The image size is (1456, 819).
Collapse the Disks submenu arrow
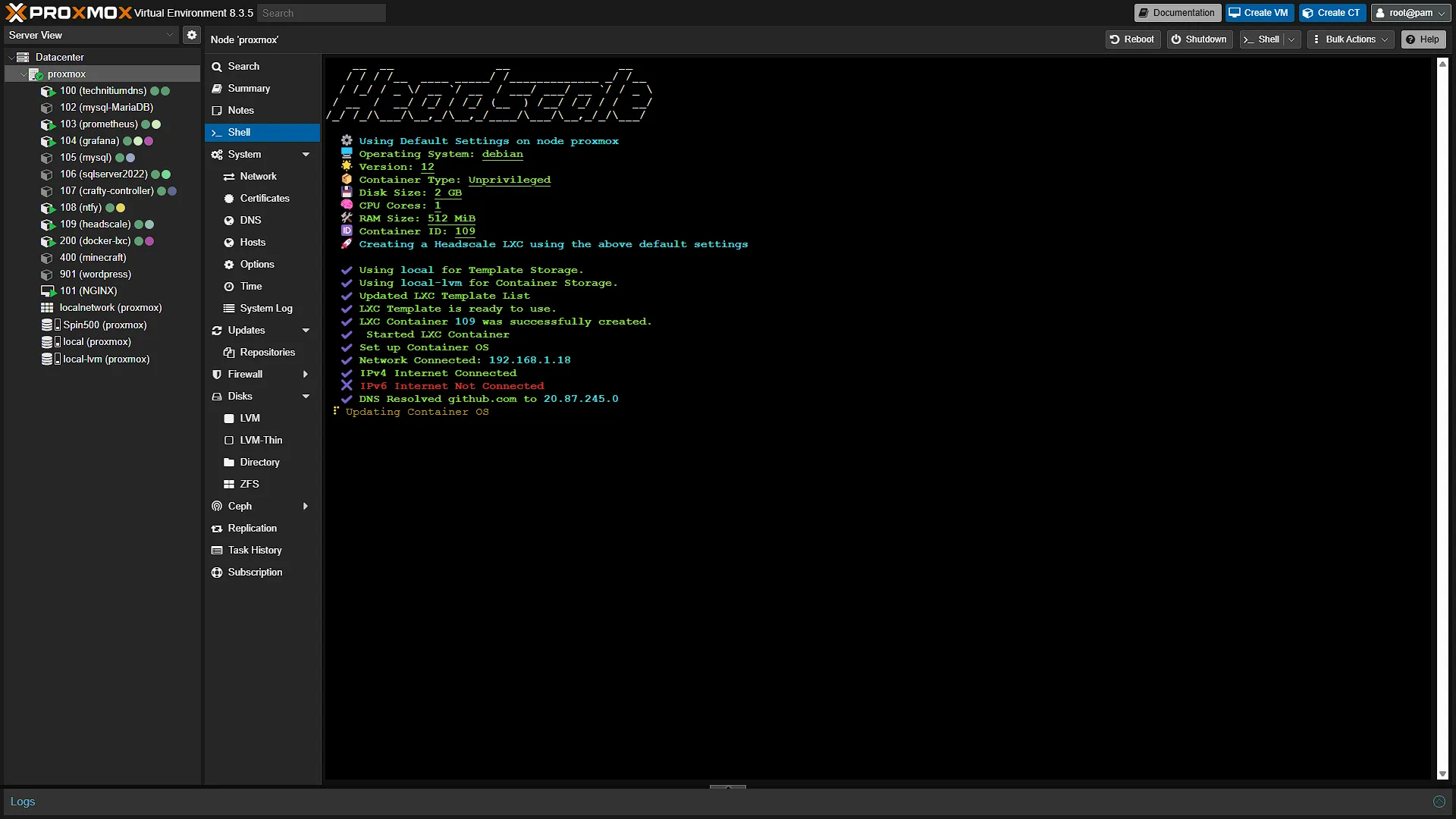point(306,397)
